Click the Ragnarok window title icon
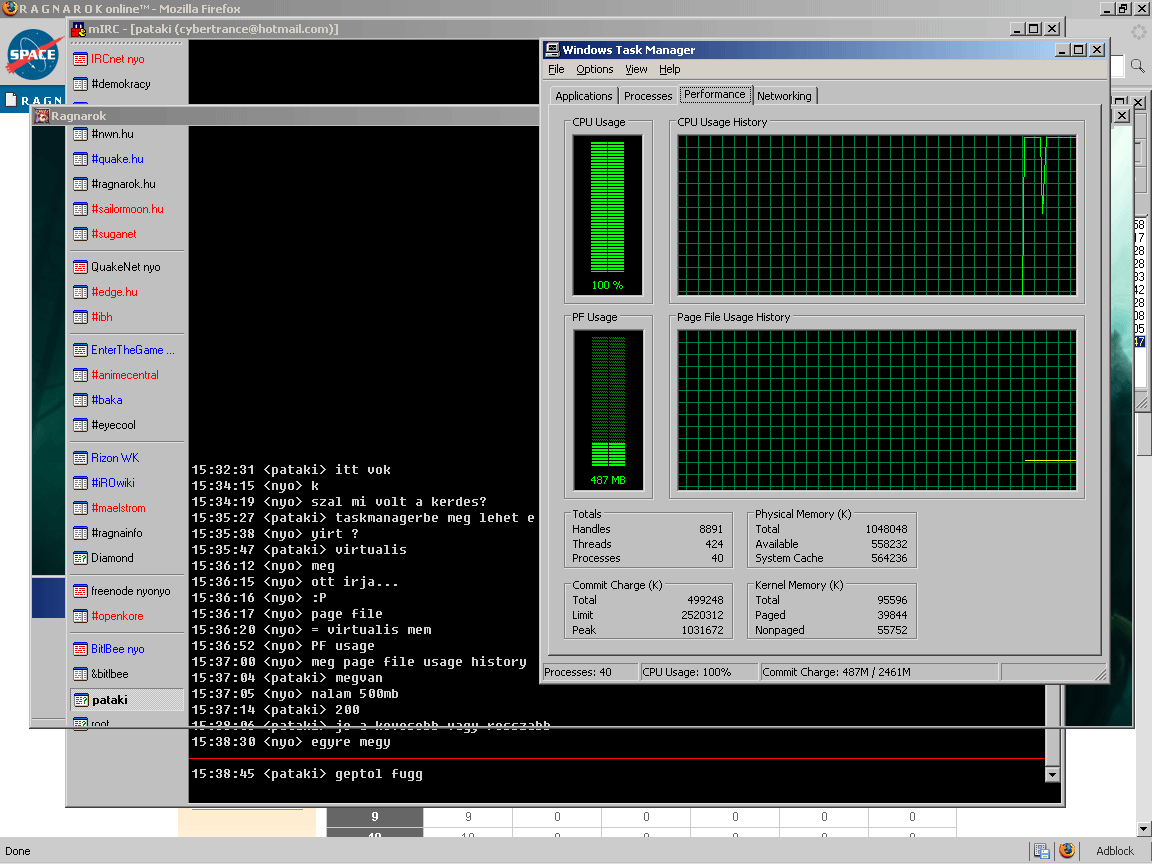The width and height of the screenshot is (1152, 864). point(42,116)
